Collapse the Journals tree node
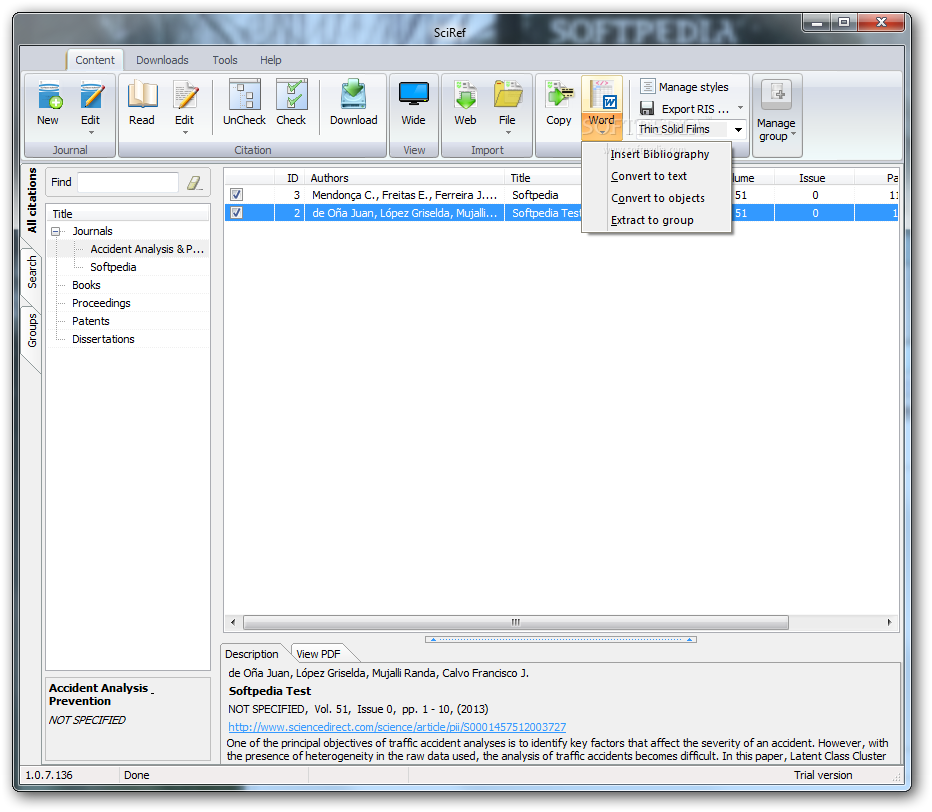The width and height of the screenshot is (932, 812). pos(56,231)
